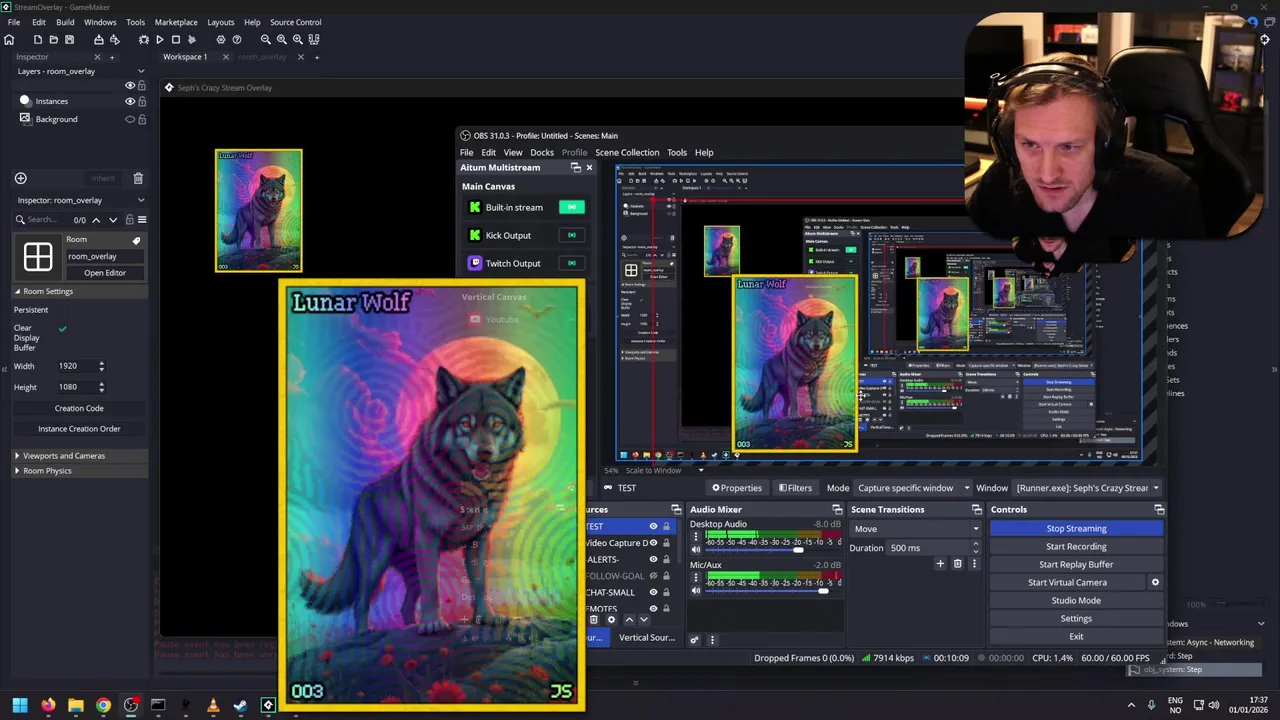Open the Start Virtual Camera gear settings in OBS
The height and width of the screenshot is (720, 1280).
[x=1155, y=582]
